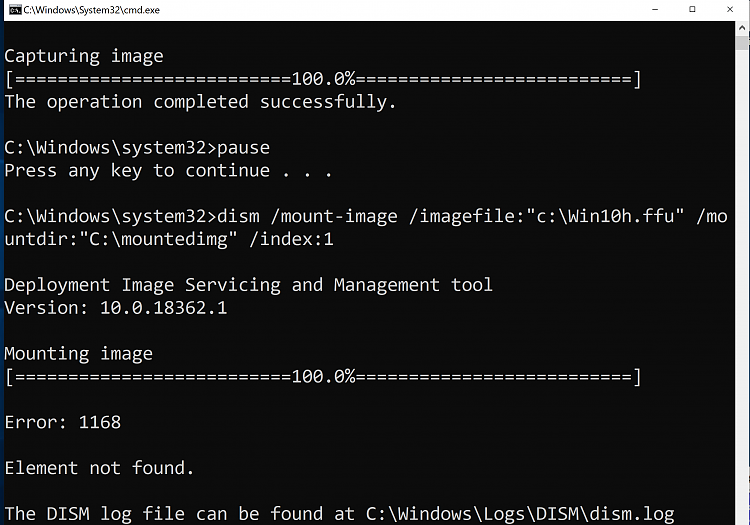The image size is (750, 525).
Task: Minimize the command prompt window
Action: (655, 10)
